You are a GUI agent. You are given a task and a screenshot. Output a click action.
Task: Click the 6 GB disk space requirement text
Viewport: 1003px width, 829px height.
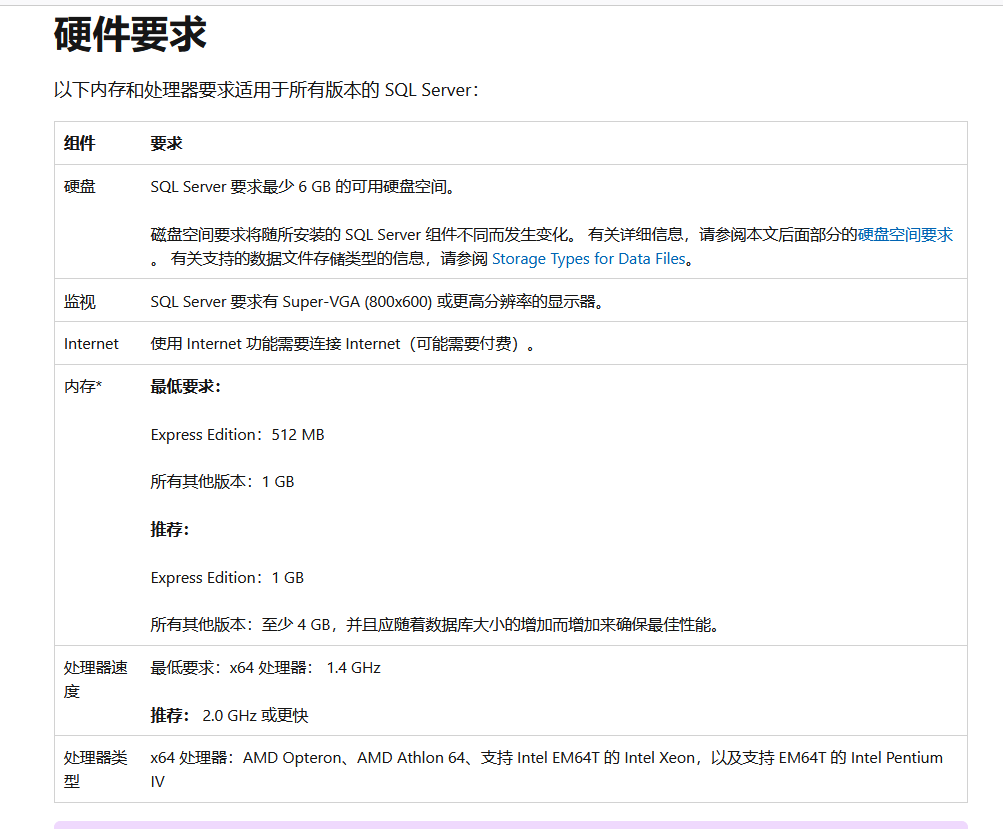click(303, 187)
